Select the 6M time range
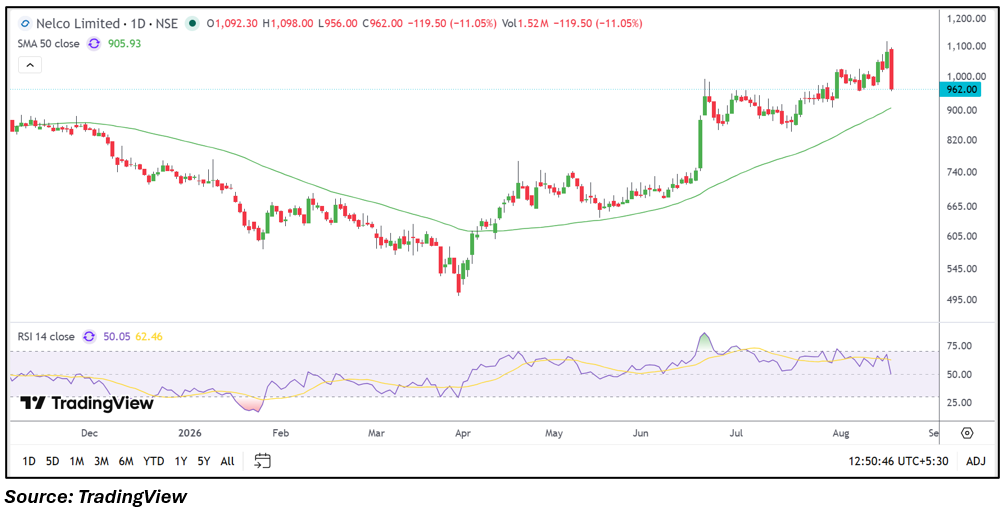The width and height of the screenshot is (1002, 516). [x=126, y=461]
